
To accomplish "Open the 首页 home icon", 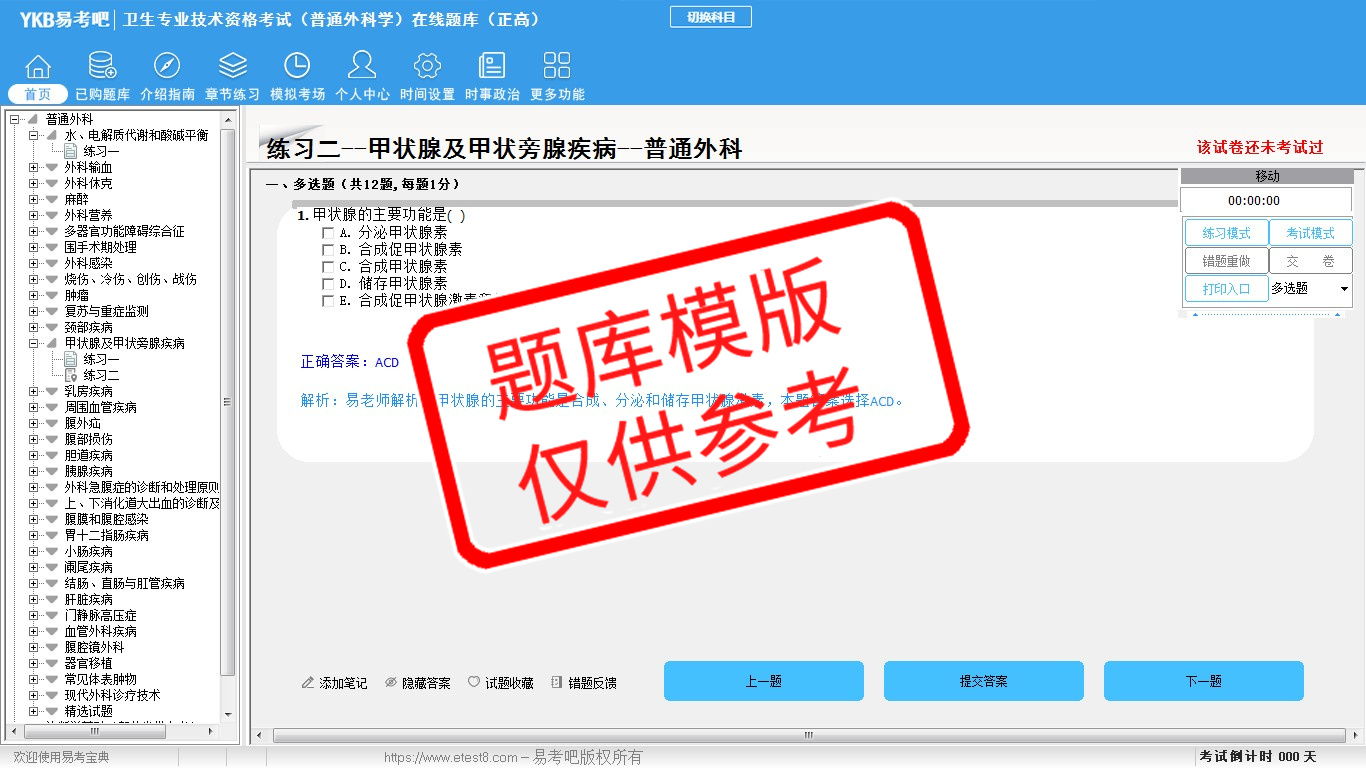I will [37, 68].
